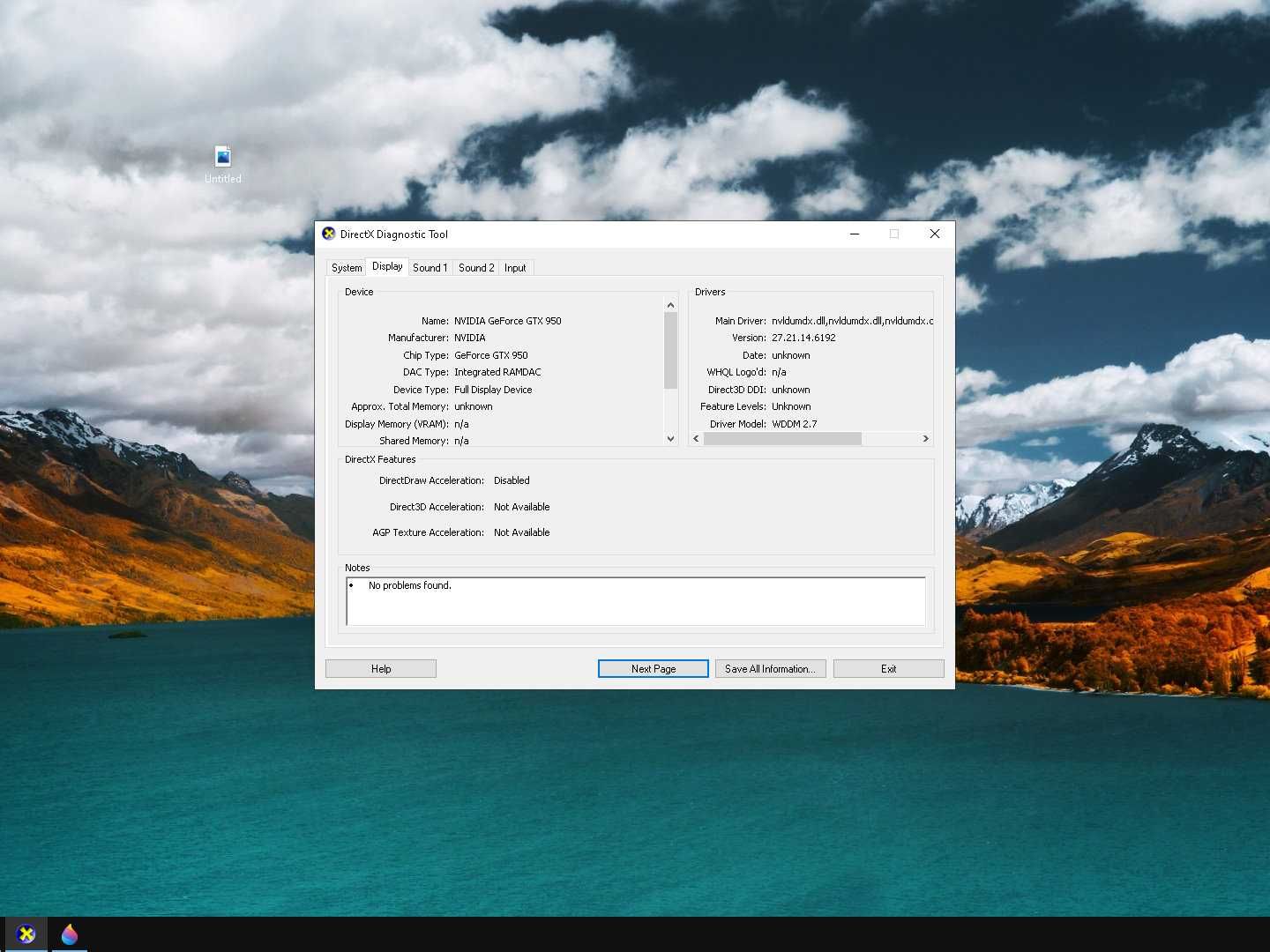Click the Feature Levels 'Unknown' value
This screenshot has width=1270, height=952.
click(791, 406)
